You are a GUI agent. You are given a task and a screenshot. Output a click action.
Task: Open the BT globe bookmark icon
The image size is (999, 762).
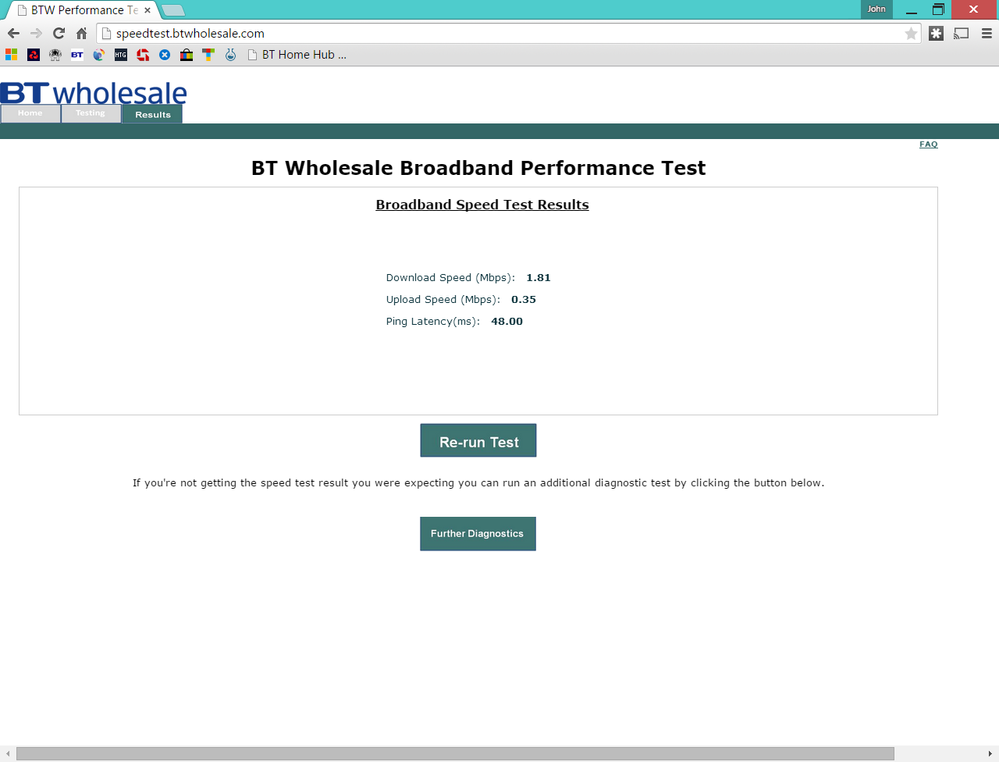coord(99,55)
